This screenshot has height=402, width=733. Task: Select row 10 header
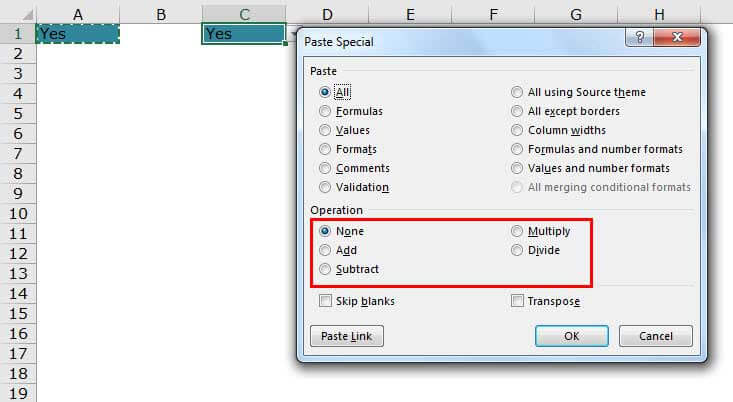[18, 214]
